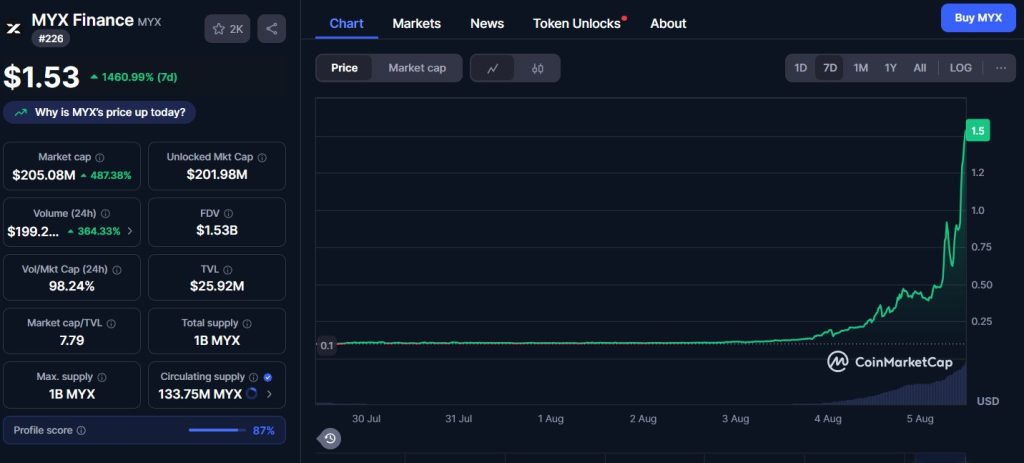
Task: Click the $1.53B FDV value
Action: tap(217, 230)
